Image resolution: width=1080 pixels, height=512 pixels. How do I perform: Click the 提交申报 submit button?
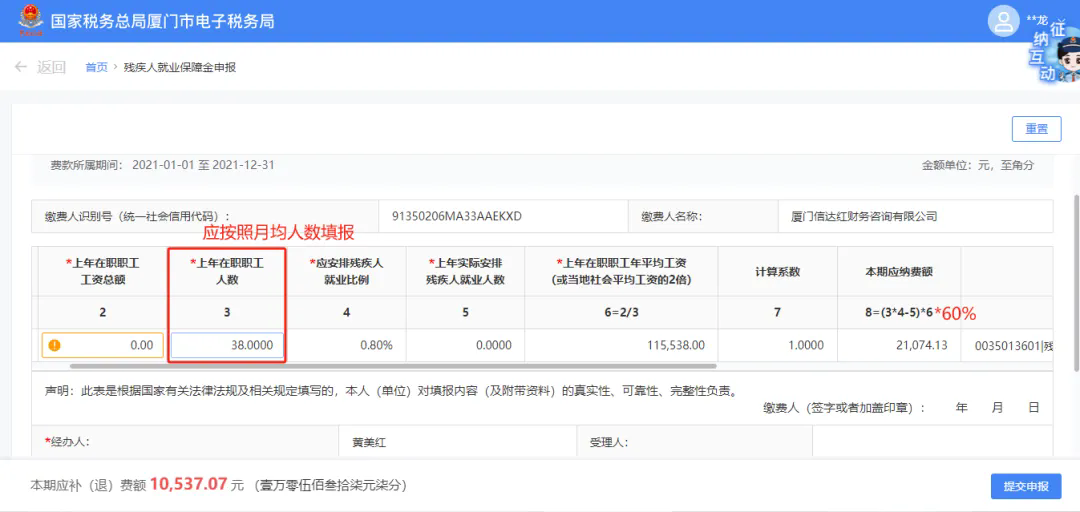1026,487
